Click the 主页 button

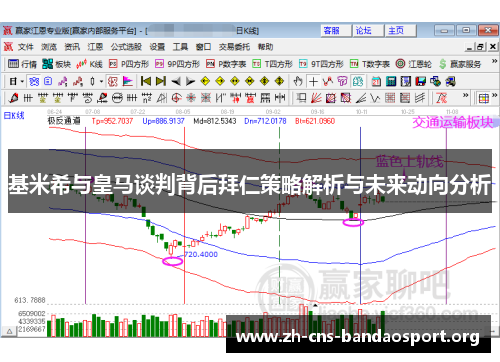(401, 31)
